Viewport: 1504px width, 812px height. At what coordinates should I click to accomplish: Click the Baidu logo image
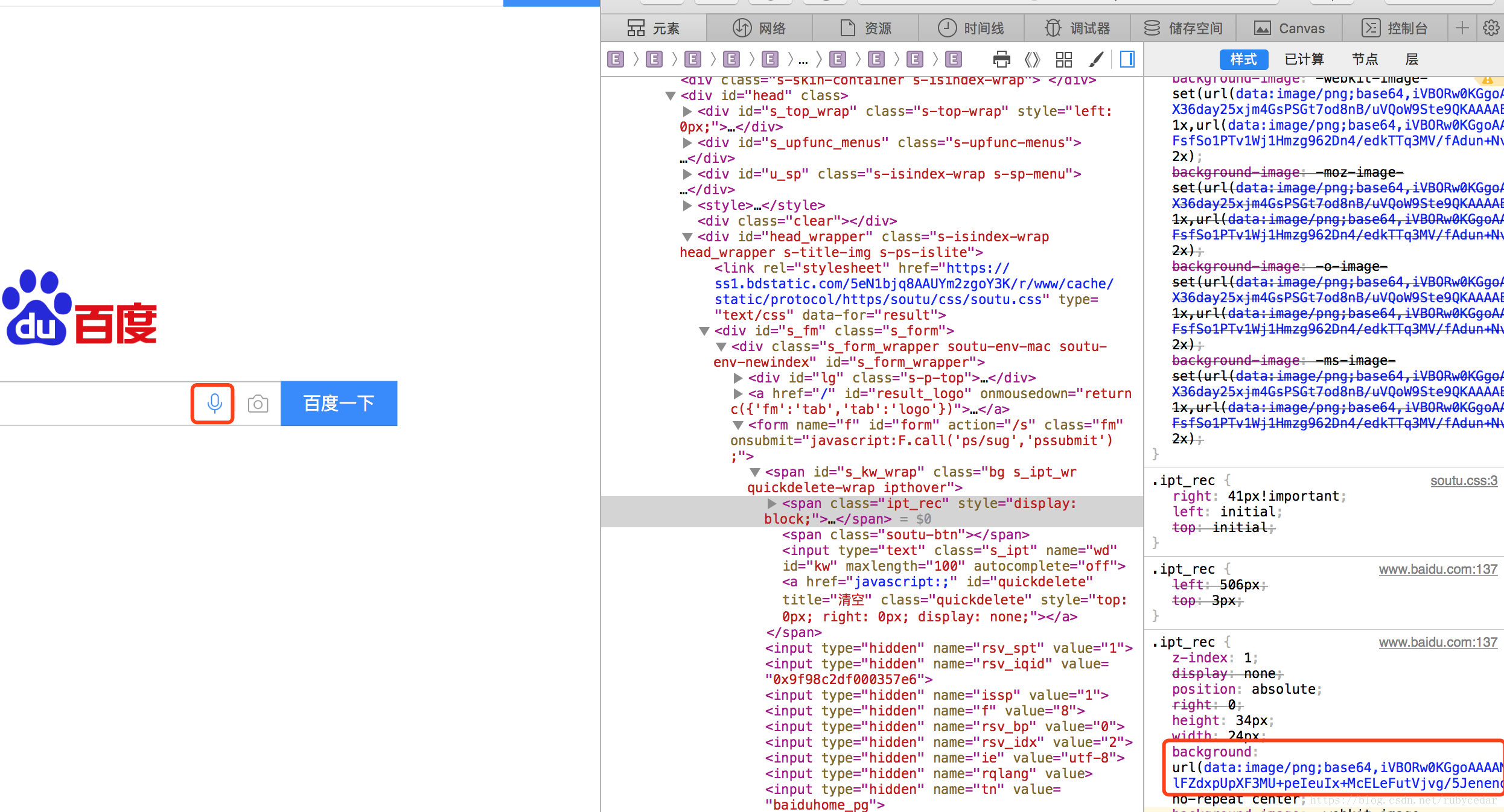(80, 309)
